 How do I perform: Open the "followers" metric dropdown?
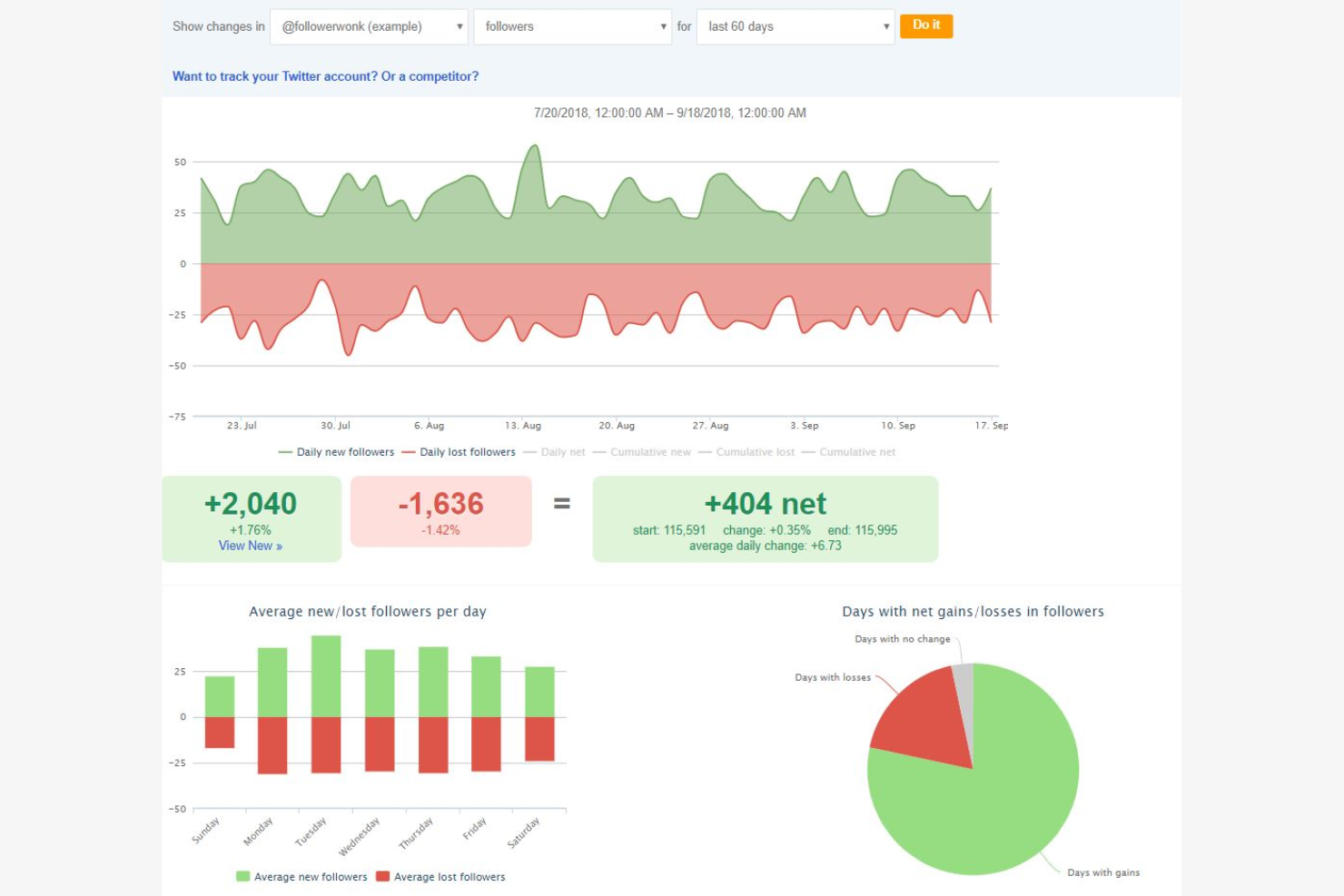(x=572, y=26)
